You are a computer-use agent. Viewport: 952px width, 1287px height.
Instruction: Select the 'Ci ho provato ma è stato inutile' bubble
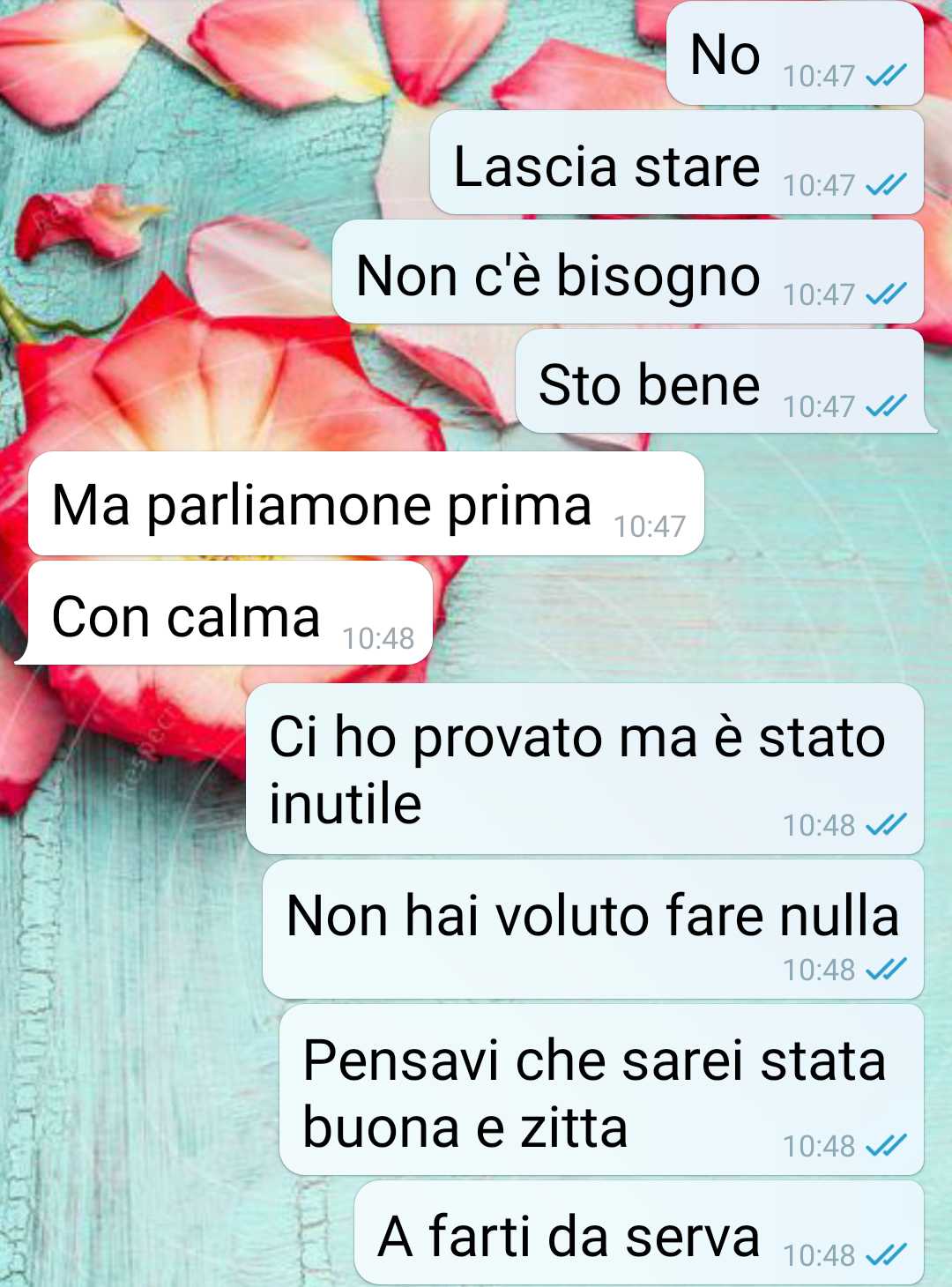tap(585, 769)
